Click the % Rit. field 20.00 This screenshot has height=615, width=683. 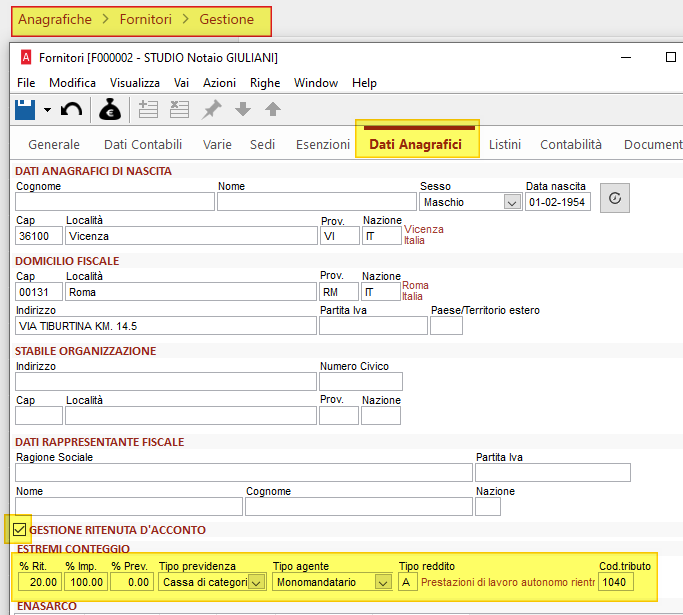tap(40, 582)
